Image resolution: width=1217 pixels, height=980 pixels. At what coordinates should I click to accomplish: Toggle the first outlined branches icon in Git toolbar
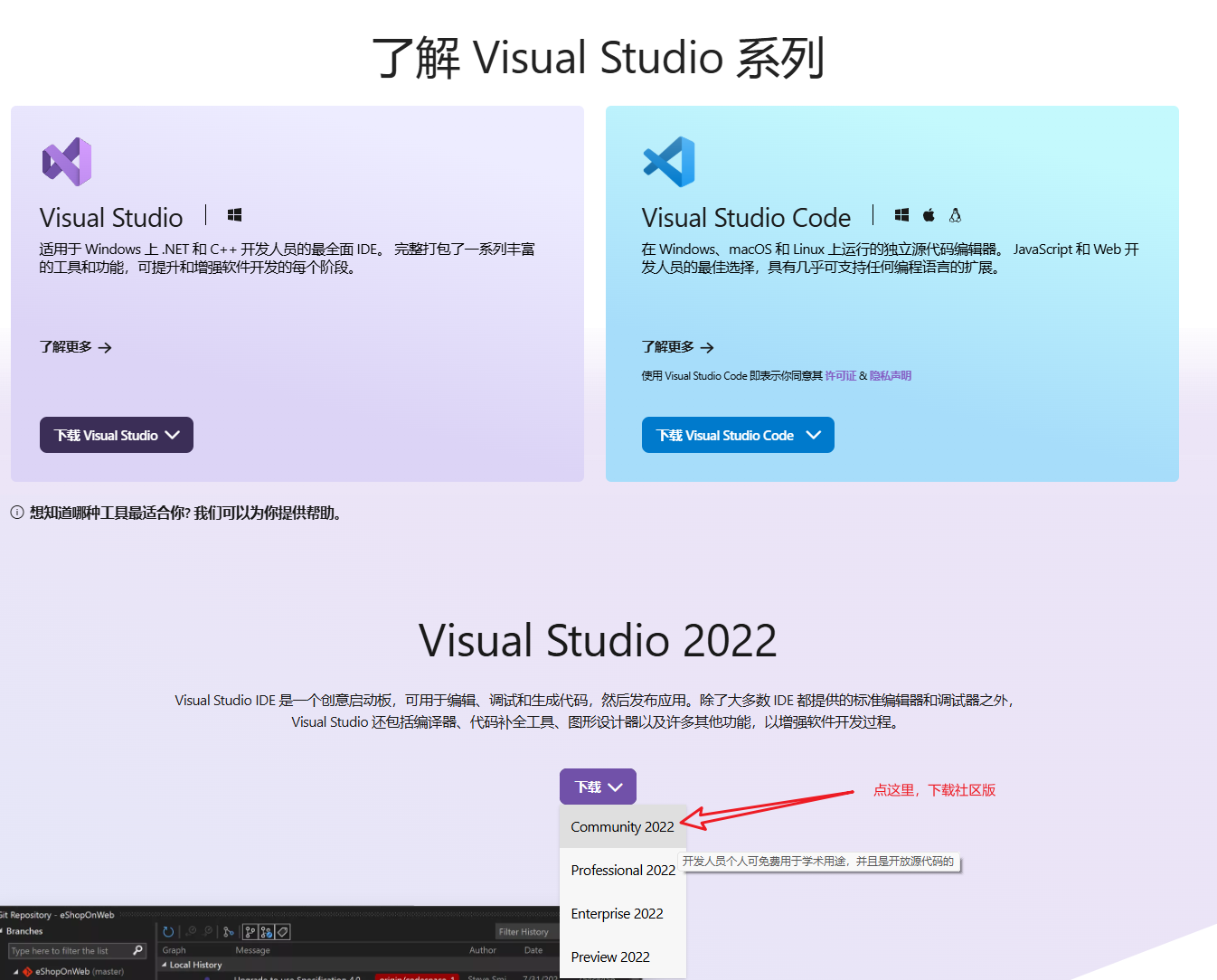(x=250, y=932)
